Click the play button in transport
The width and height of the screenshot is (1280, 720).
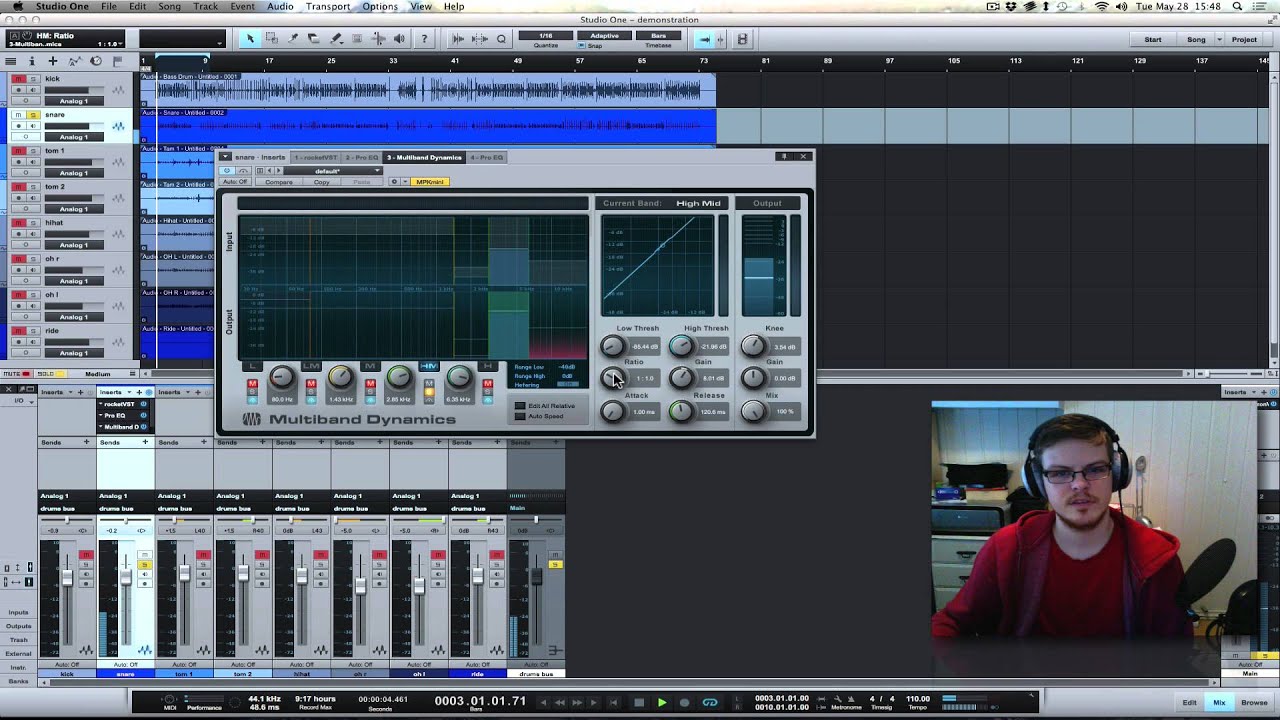point(661,702)
